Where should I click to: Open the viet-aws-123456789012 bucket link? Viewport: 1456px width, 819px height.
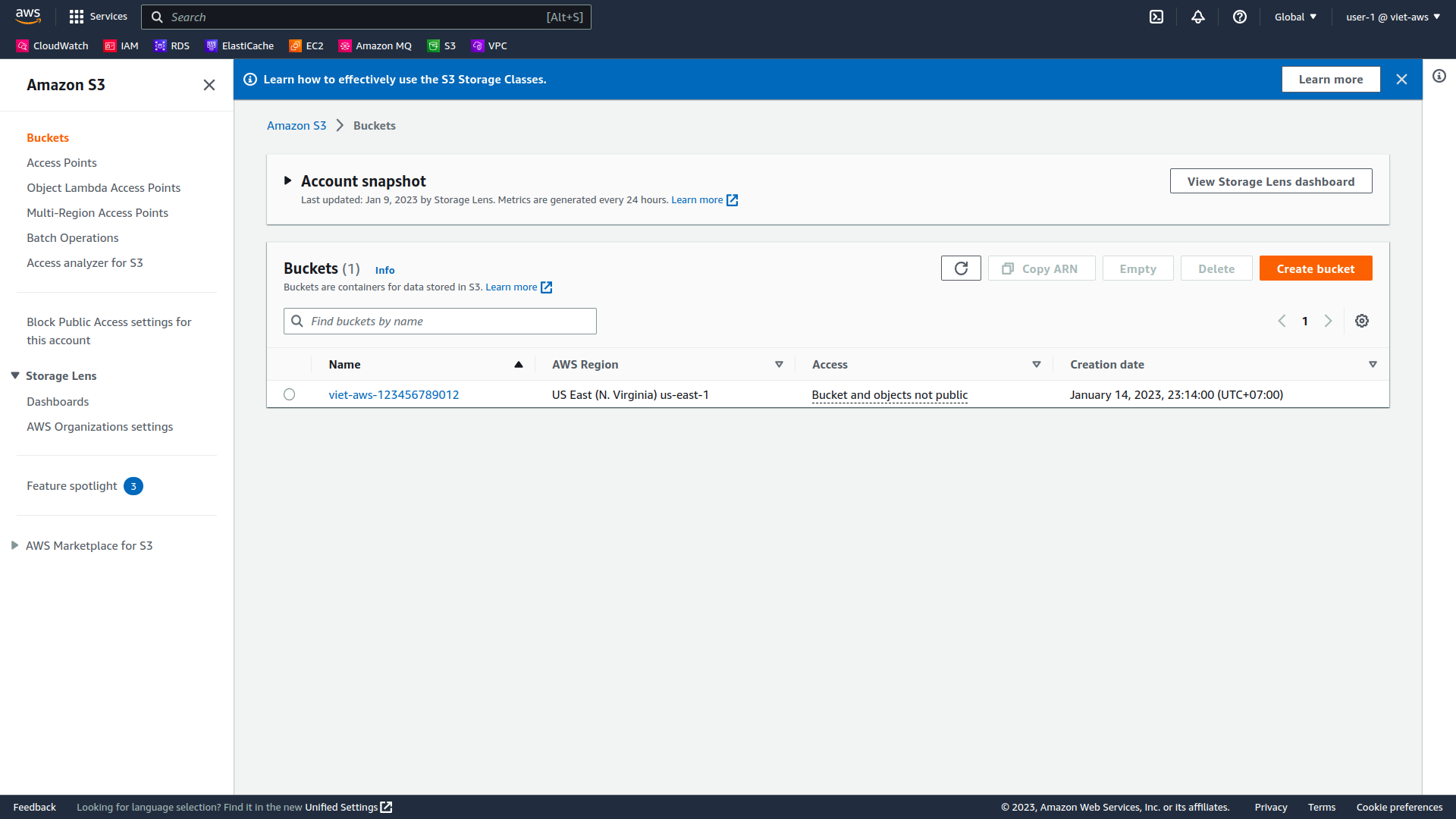point(394,394)
